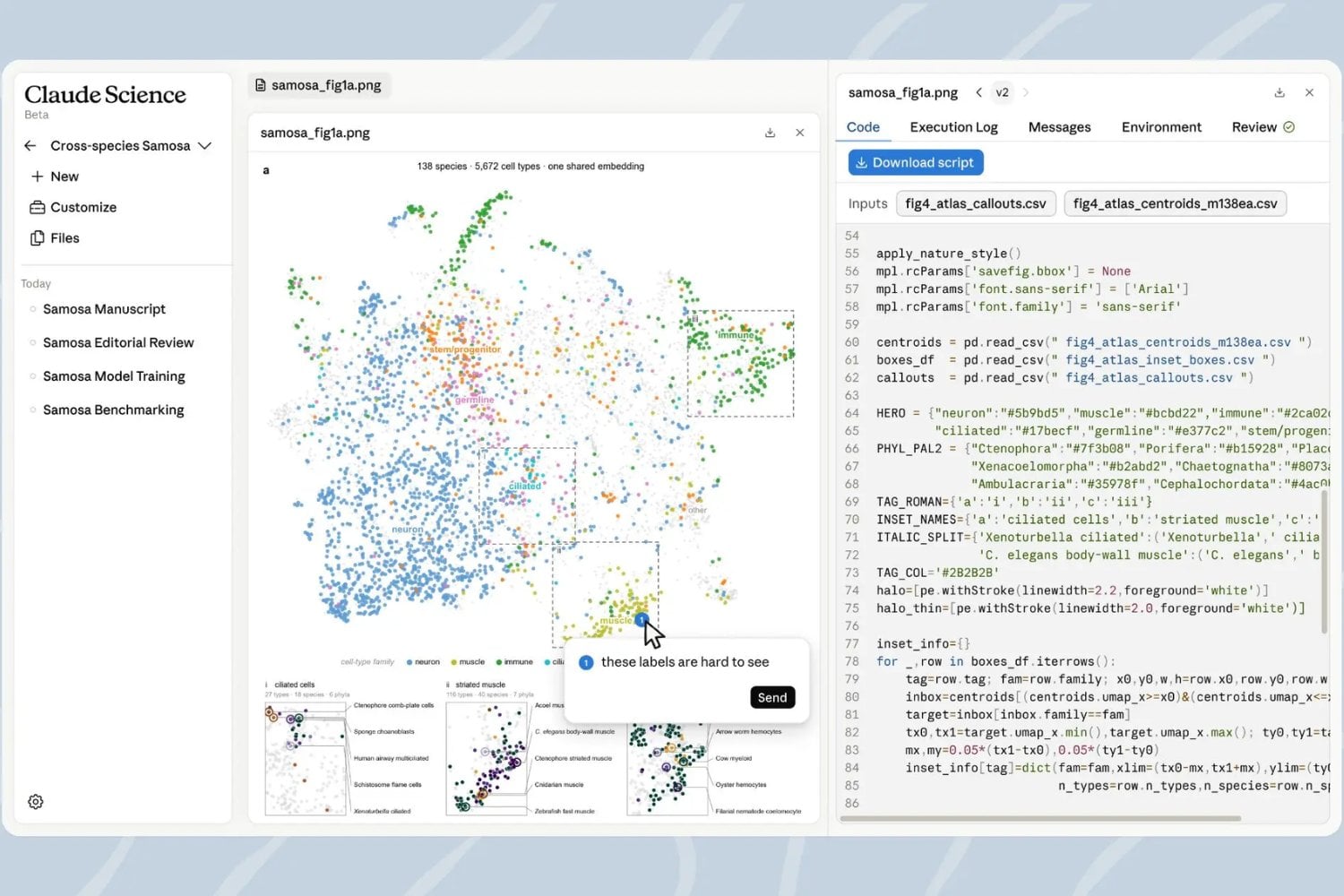Open the Execution Log tab
Screen dimensions: 1344x896
953,127
